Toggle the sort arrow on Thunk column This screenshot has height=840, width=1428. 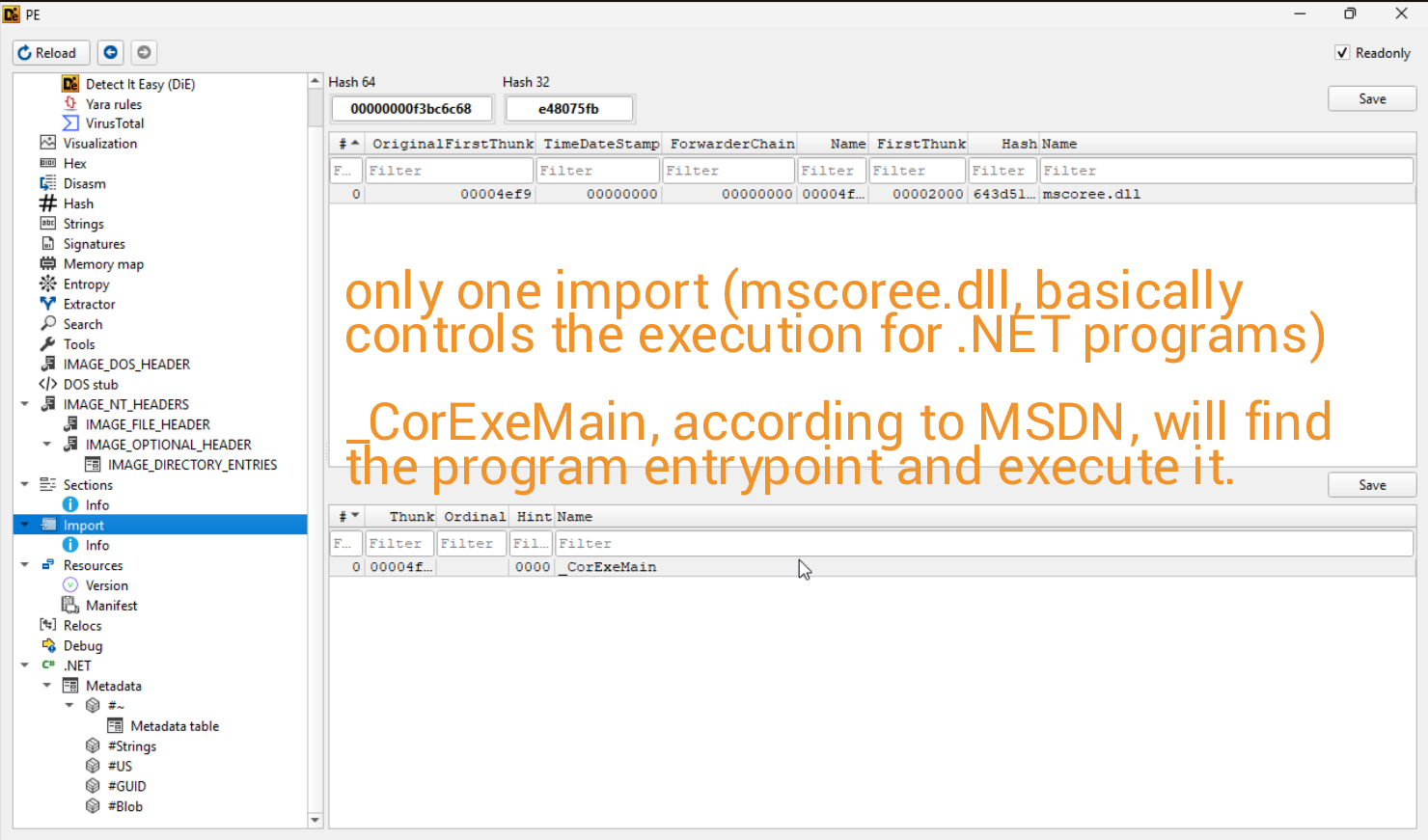(410, 516)
